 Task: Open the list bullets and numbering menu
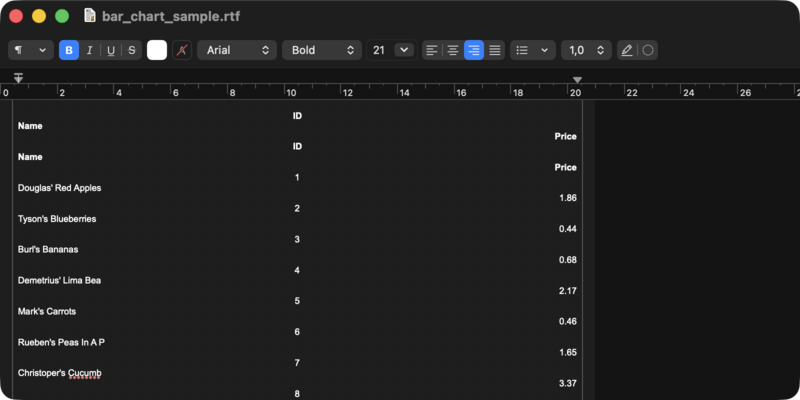coord(533,50)
